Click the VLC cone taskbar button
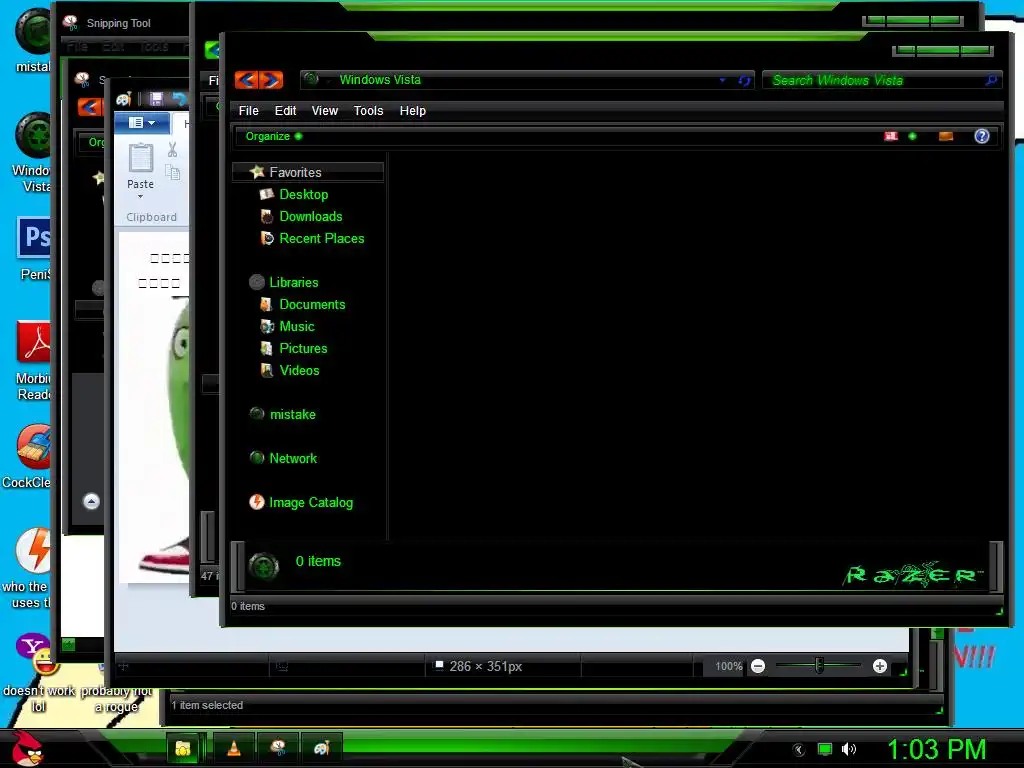The height and width of the screenshot is (768, 1024). pos(234,748)
